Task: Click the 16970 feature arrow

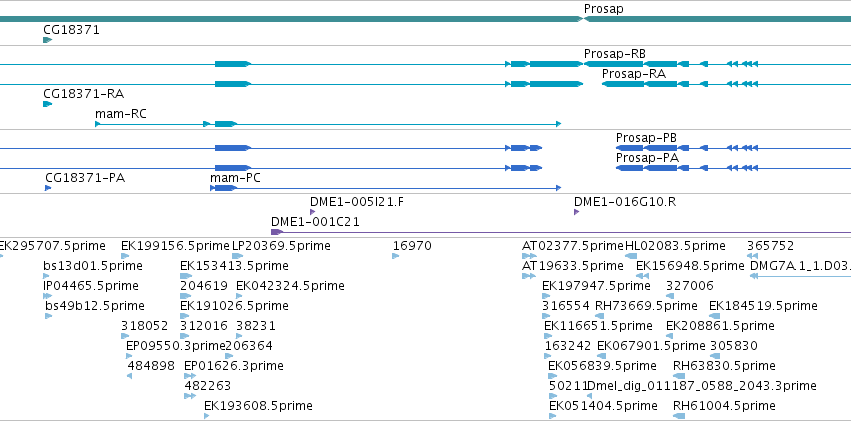Action: [396, 256]
